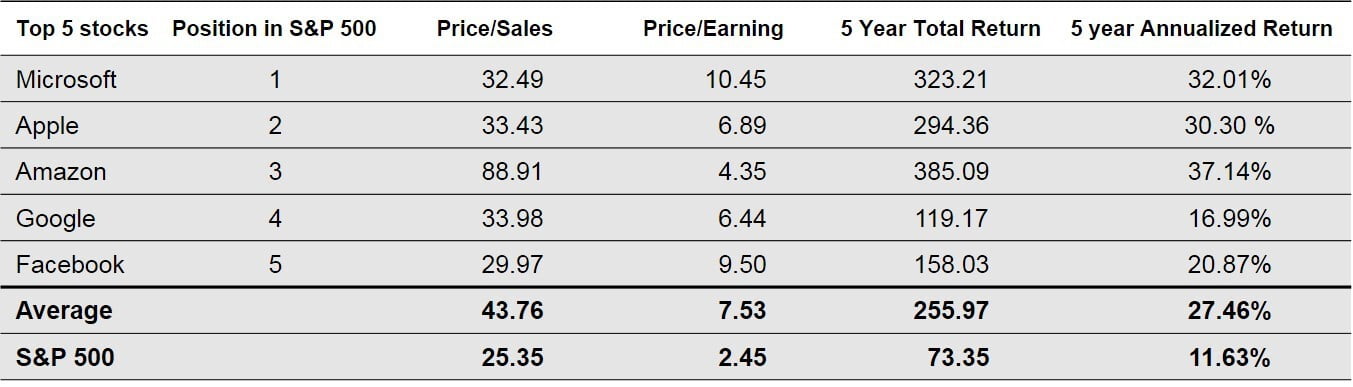Select the Position in S&P 500 header
Image resolution: width=1353 pixels, height=387 pixels.
tap(274, 28)
